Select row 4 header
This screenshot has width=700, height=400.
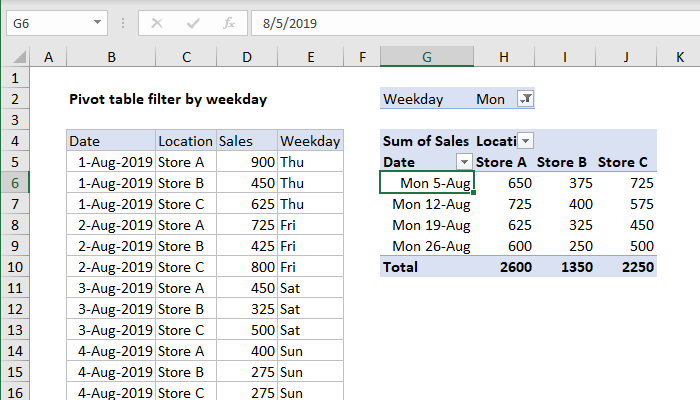pyautogui.click(x=15, y=141)
